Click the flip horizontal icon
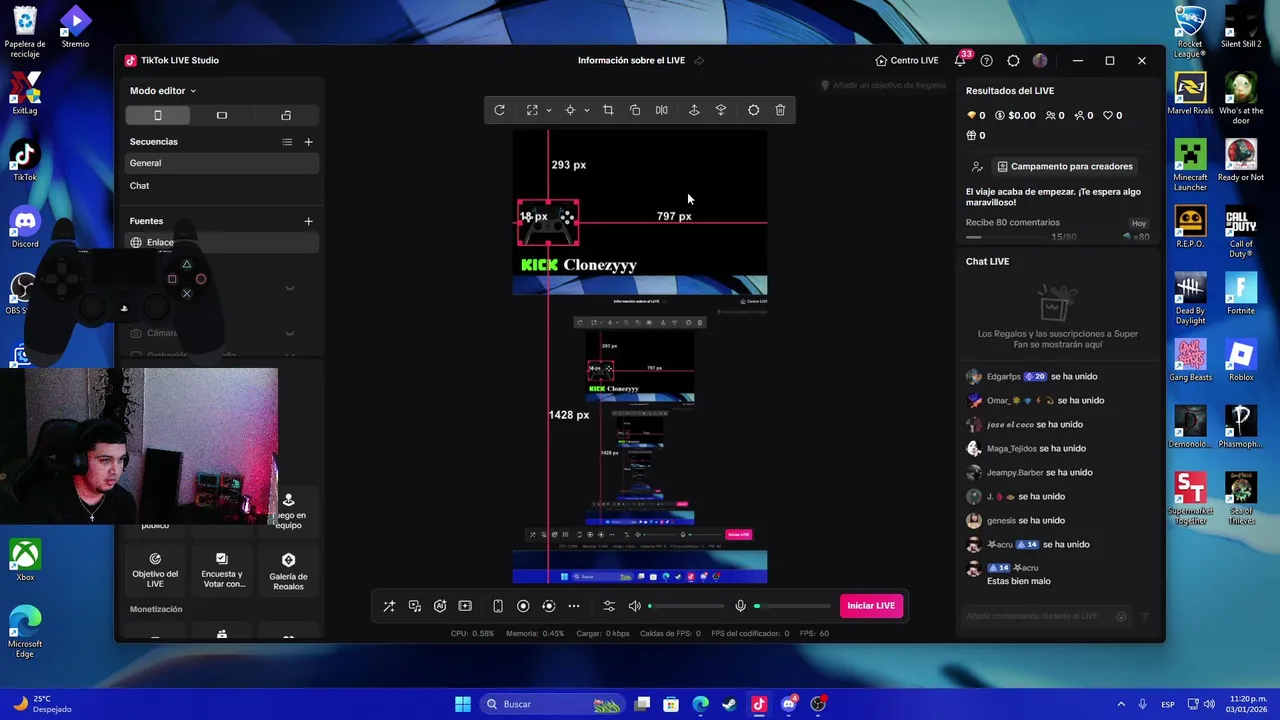1280x720 pixels. click(661, 110)
